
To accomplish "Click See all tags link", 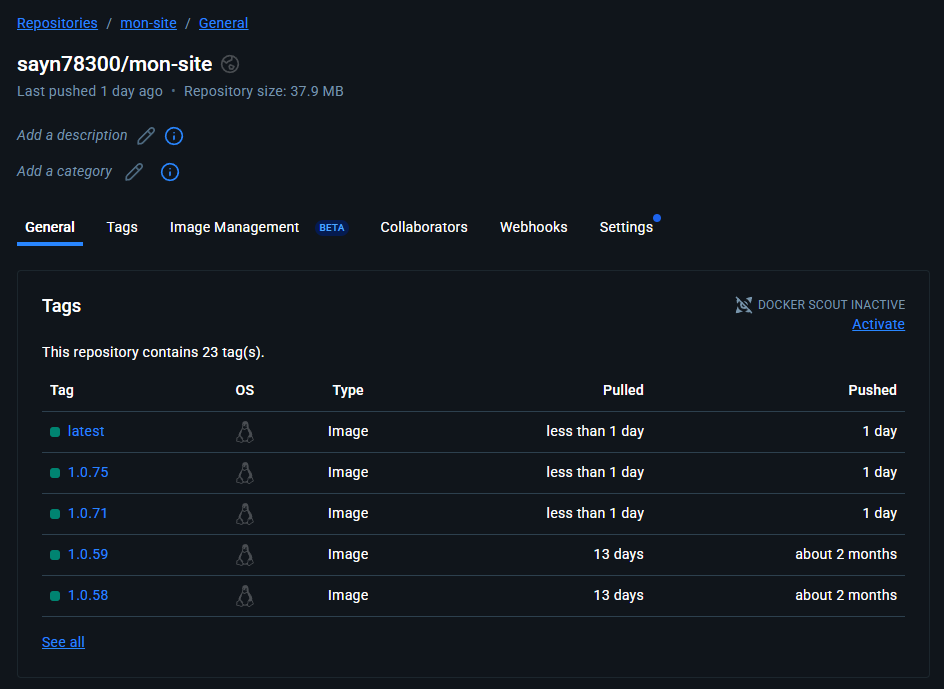I will [63, 642].
